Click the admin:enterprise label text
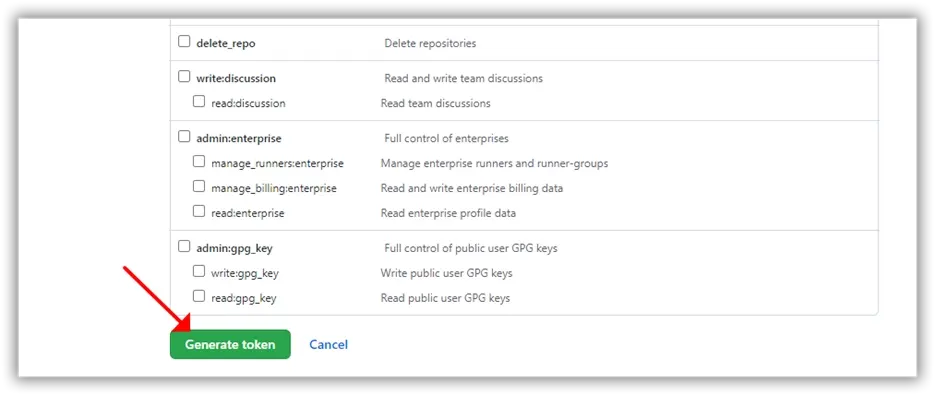This screenshot has height=395, width=935. pyautogui.click(x=239, y=138)
